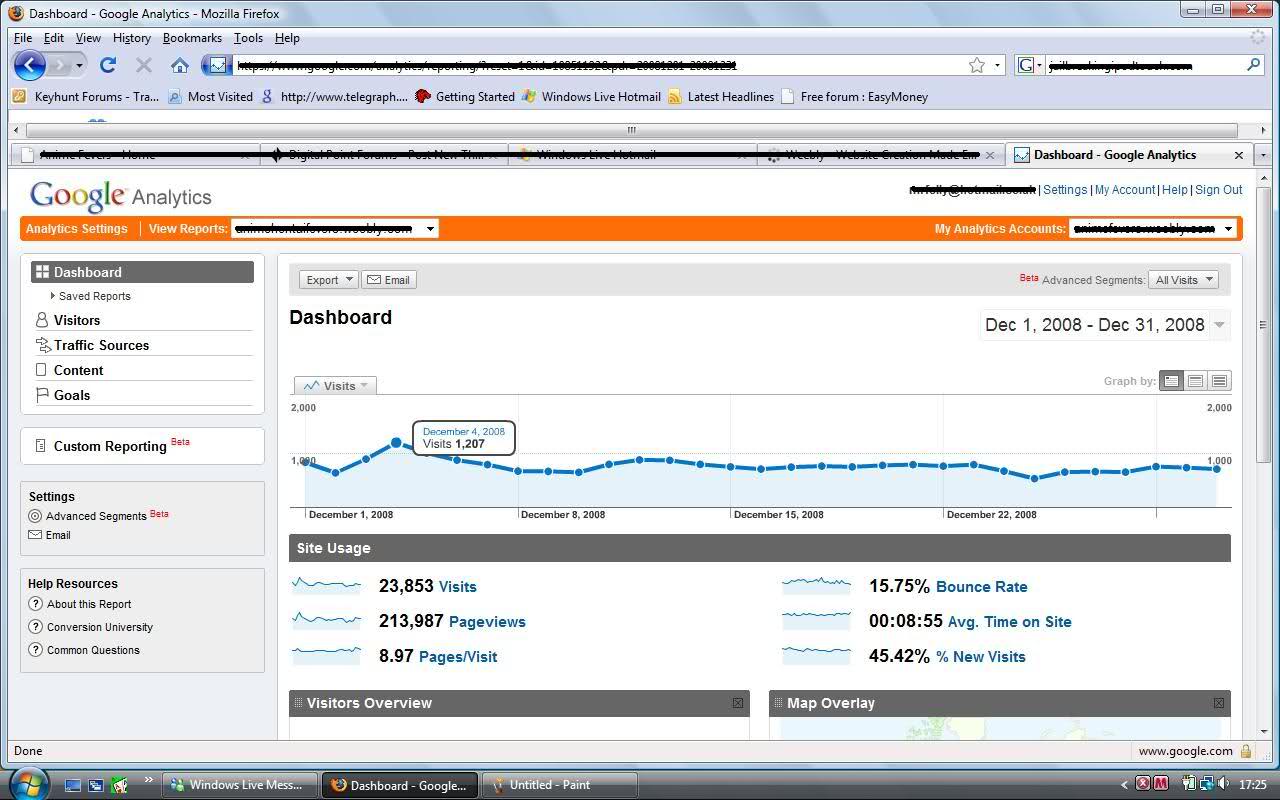Select Traffic Sources in sidebar
This screenshot has width=1280, height=800.
pyautogui.click(x=101, y=346)
